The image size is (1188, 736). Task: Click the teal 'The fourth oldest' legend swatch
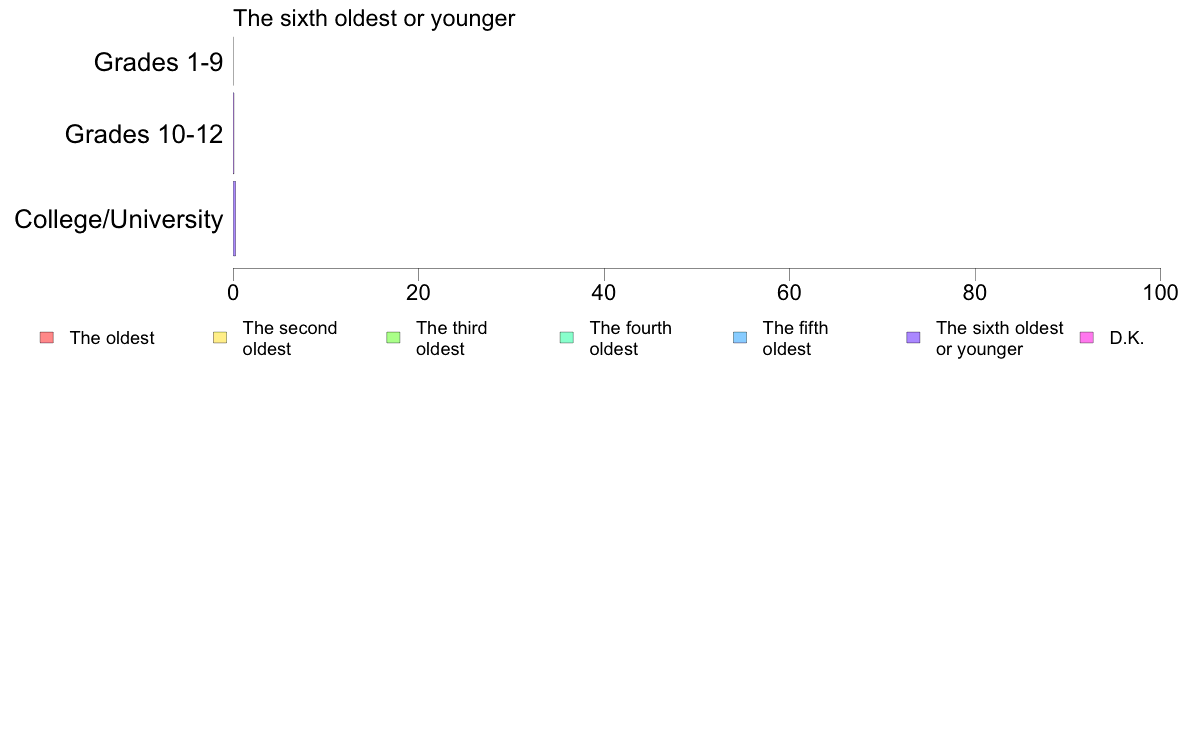(x=567, y=337)
